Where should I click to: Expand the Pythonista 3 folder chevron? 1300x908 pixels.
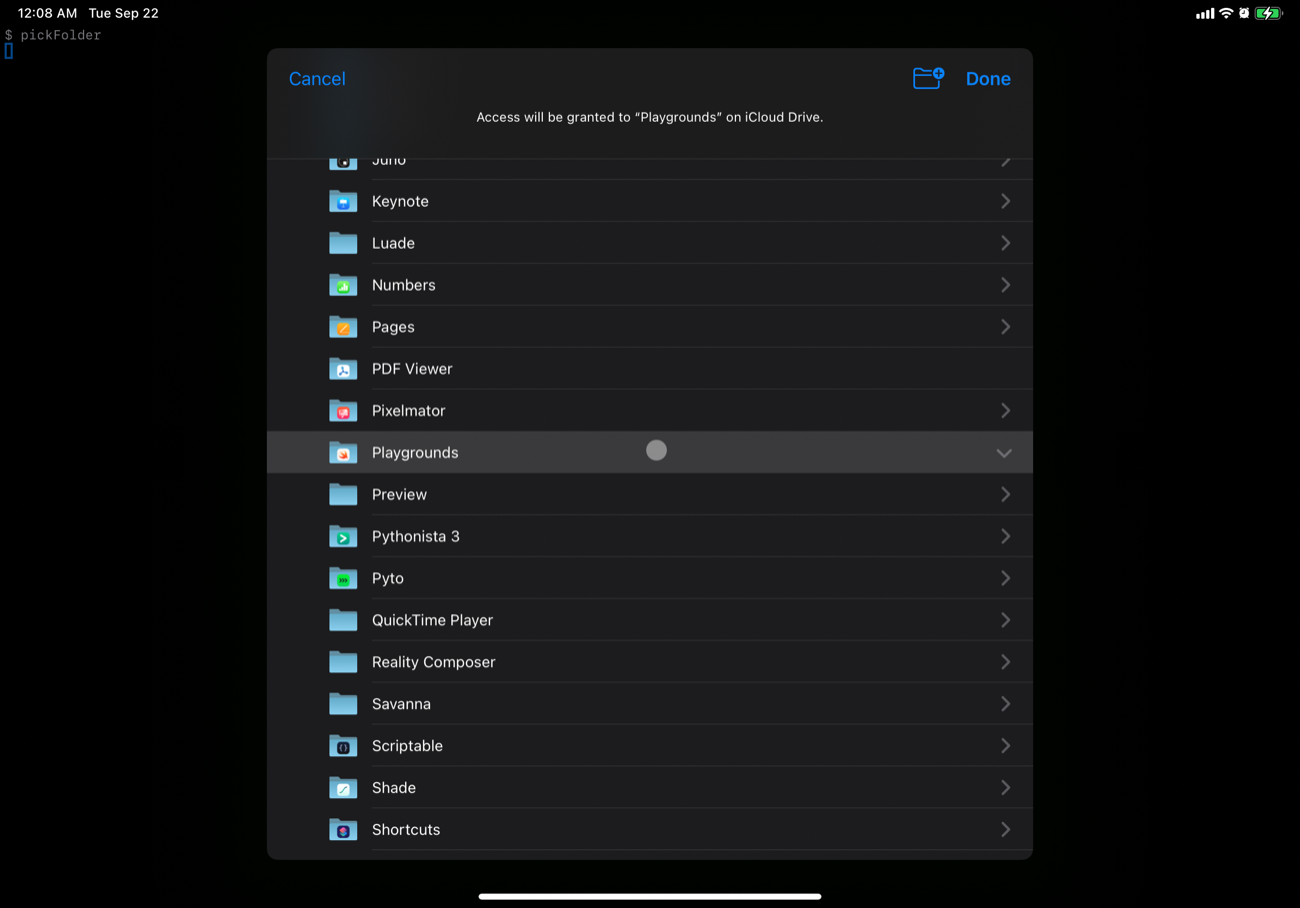tap(1005, 537)
